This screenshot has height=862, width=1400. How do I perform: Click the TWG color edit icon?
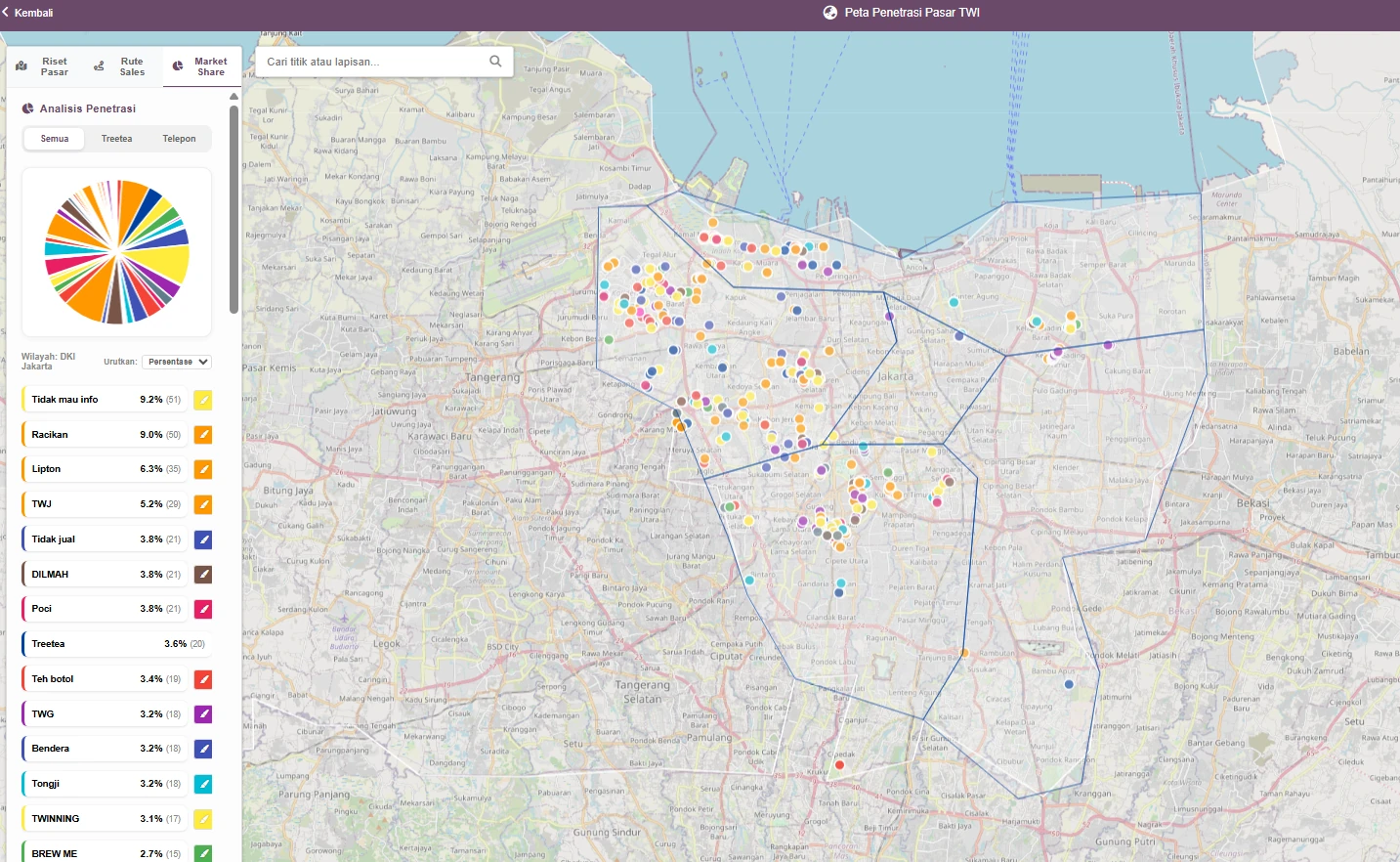pos(203,714)
